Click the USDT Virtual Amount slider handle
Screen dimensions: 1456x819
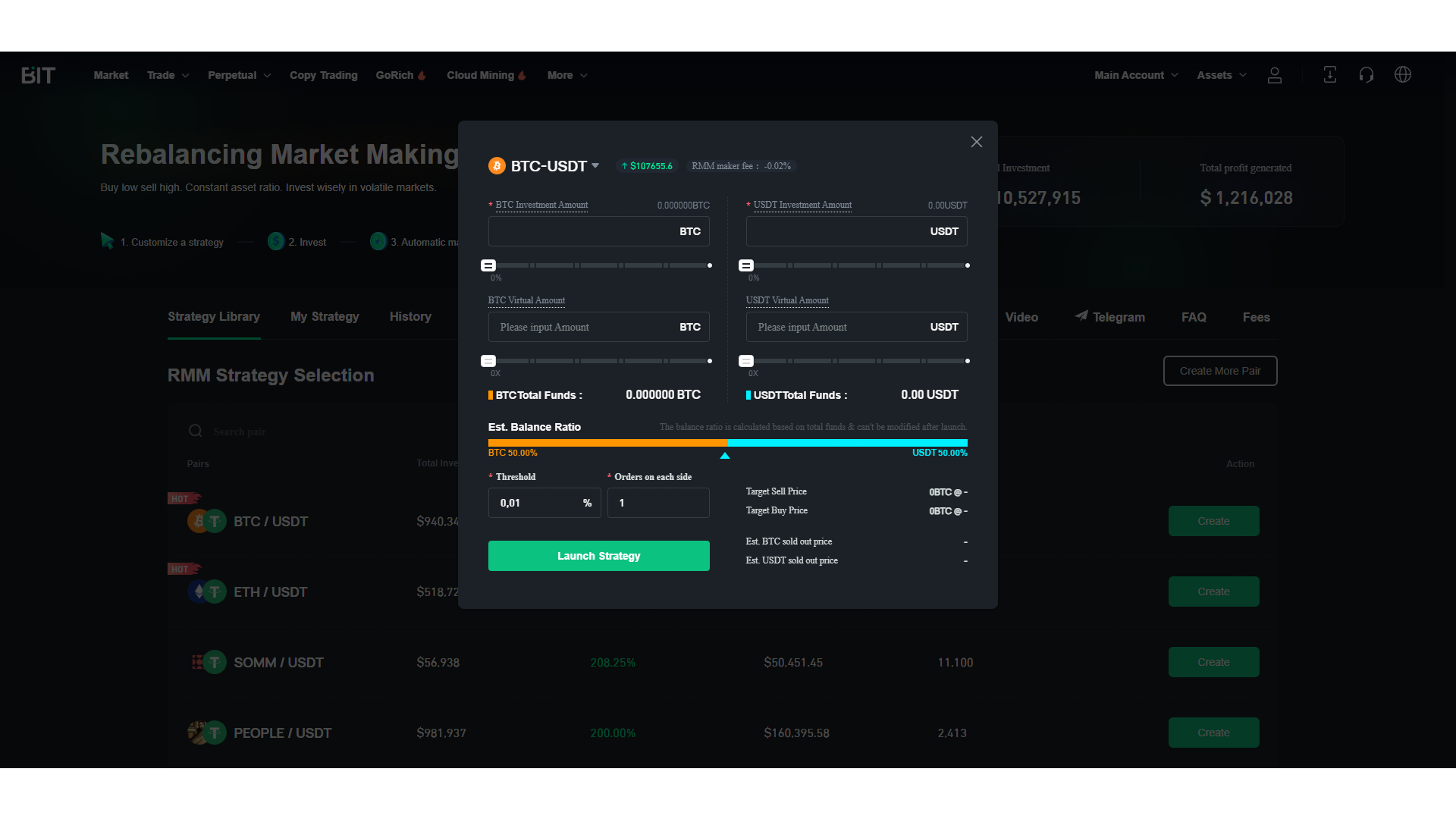(746, 361)
